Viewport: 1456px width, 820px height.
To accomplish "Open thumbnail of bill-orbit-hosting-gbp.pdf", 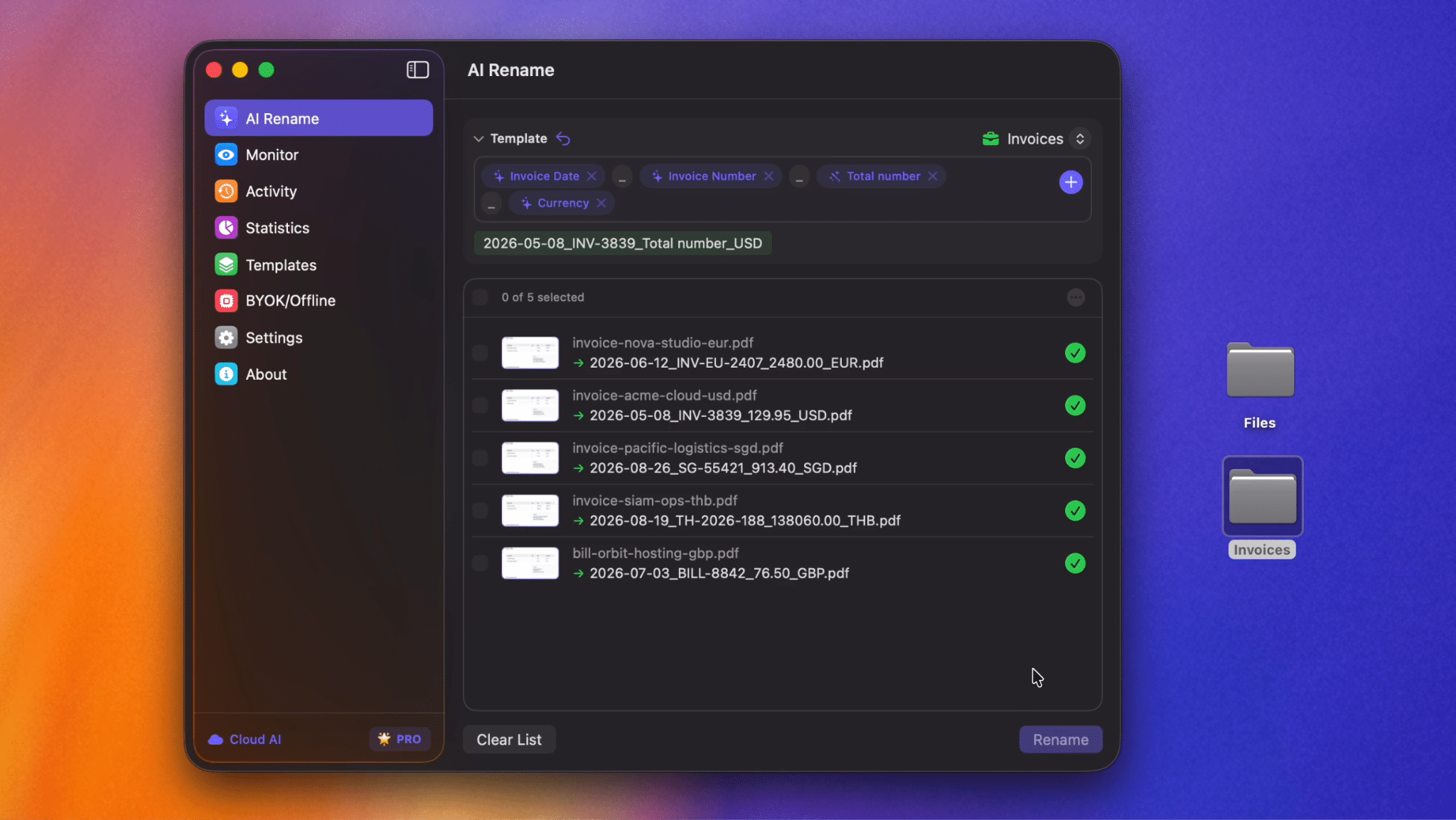I will 530,563.
